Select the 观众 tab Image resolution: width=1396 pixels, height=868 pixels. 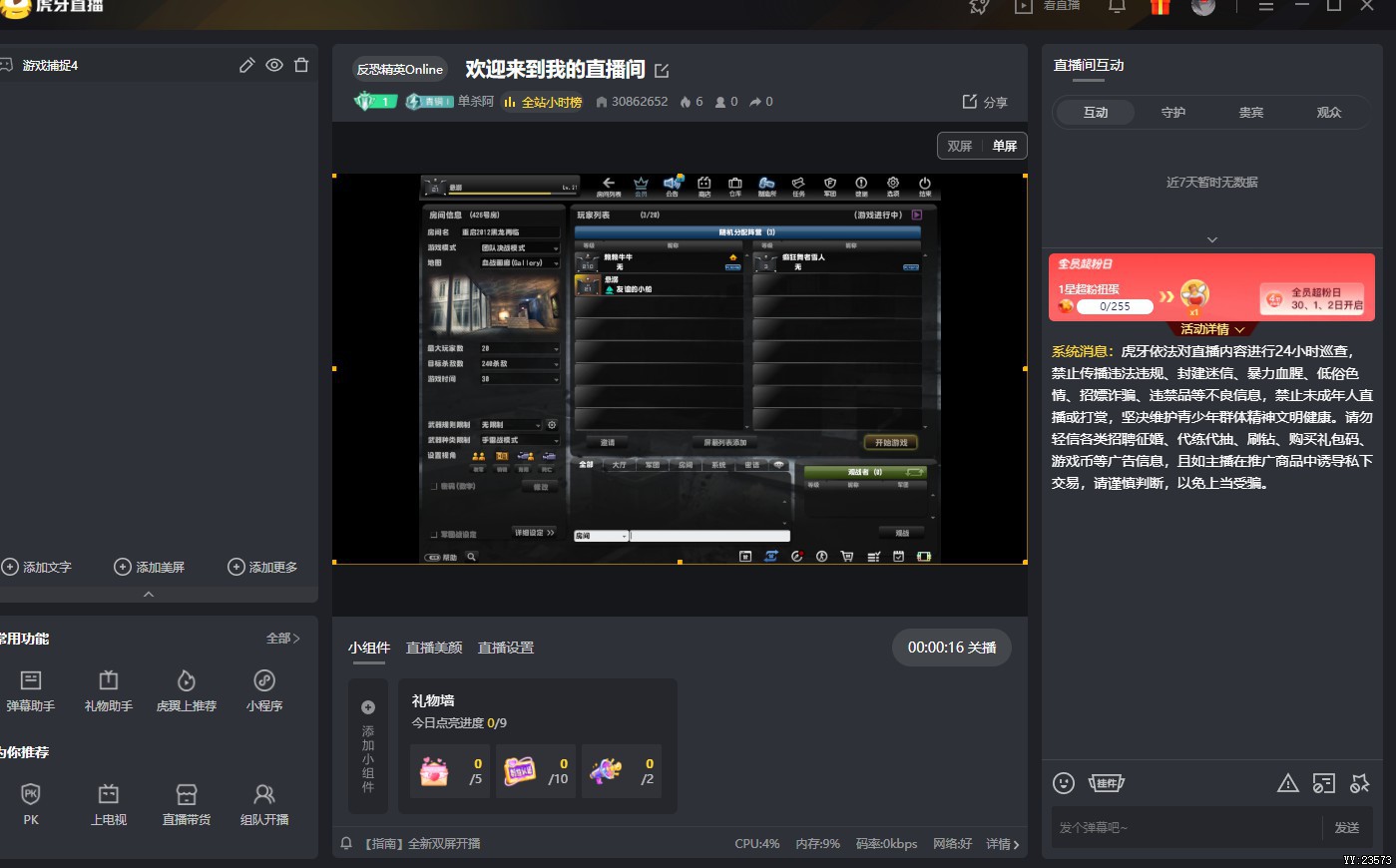click(x=1329, y=112)
